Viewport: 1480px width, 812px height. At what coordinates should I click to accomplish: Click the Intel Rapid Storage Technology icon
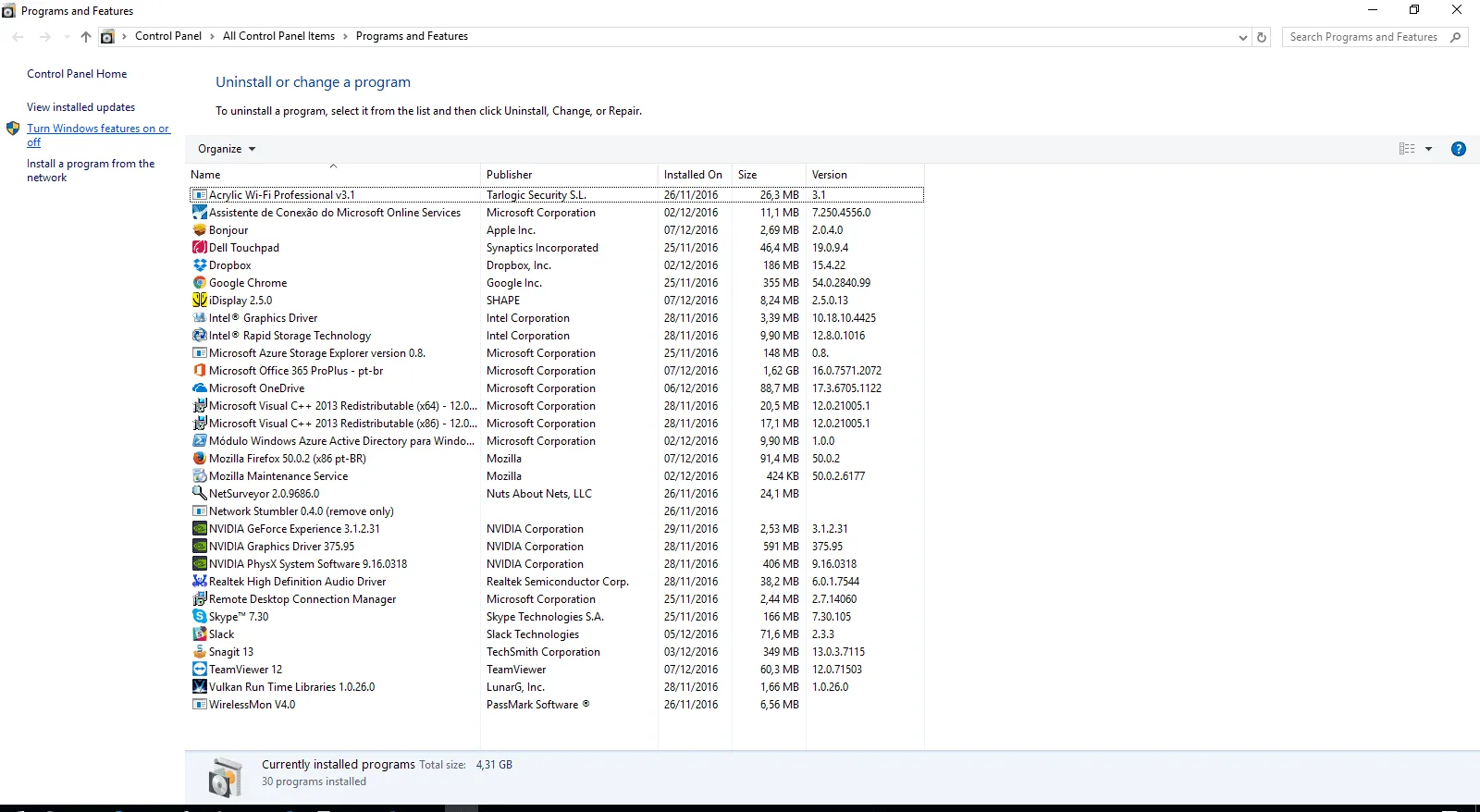pos(199,336)
